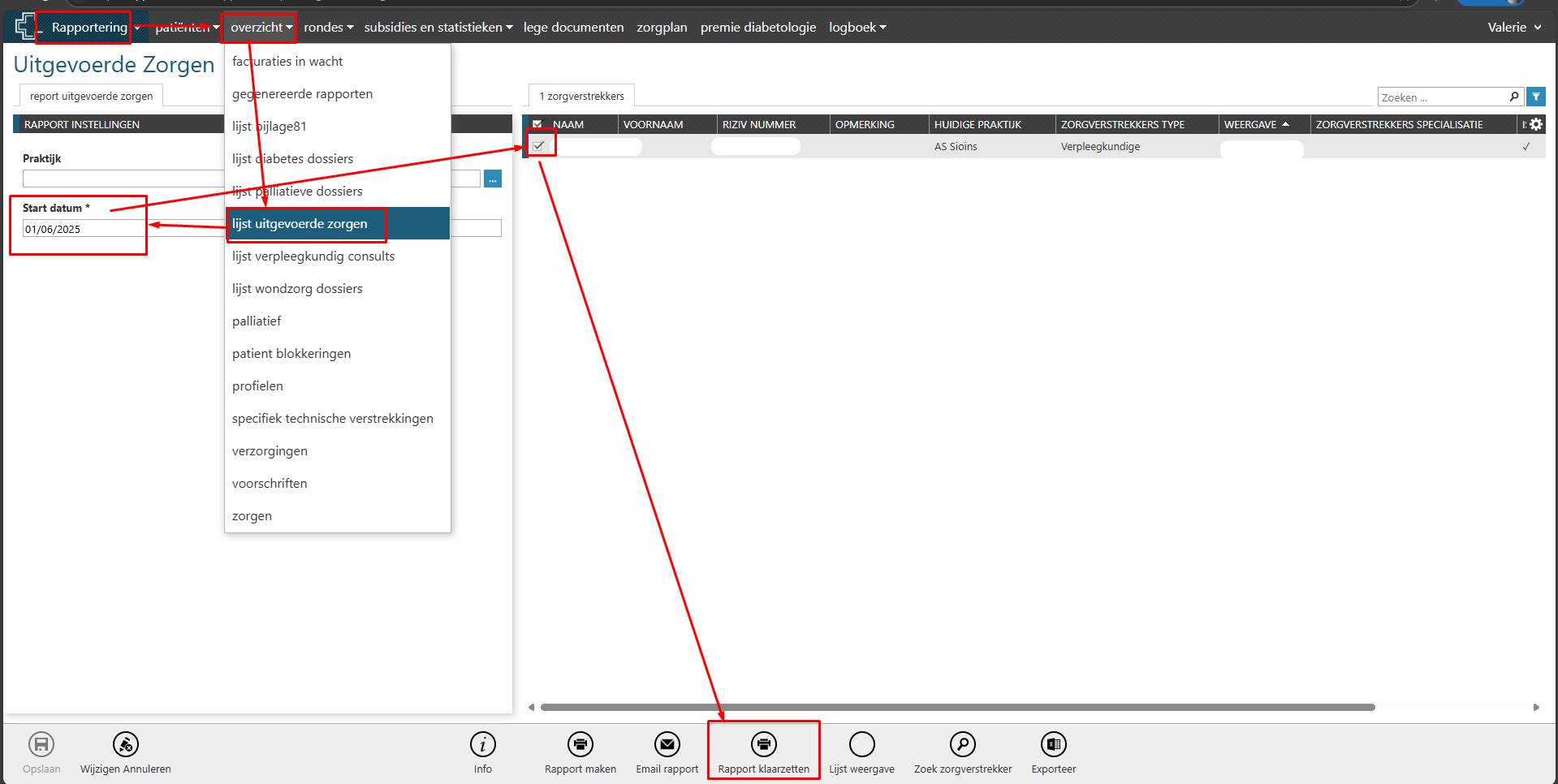Select facturaties in wacht

(x=337, y=62)
